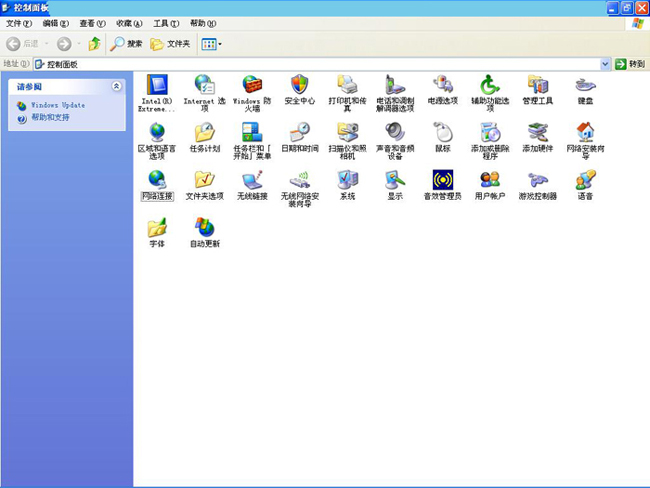Open the 自动更新 automatic updates icon
This screenshot has height=488, width=650.
pos(204,228)
